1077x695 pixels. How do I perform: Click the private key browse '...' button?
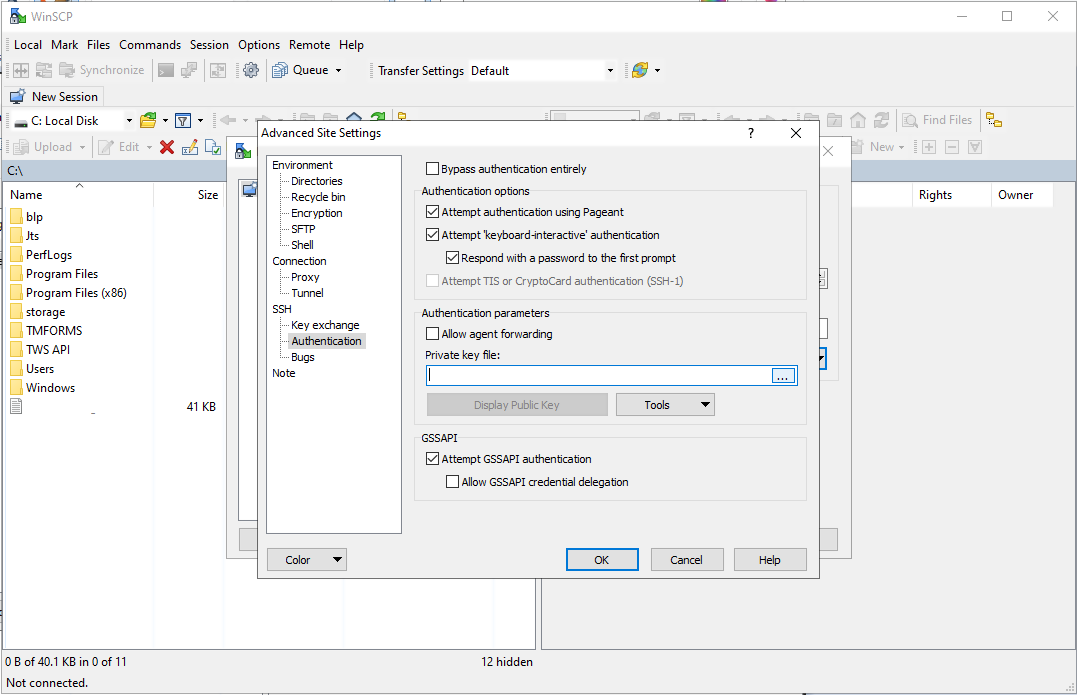[x=782, y=376]
